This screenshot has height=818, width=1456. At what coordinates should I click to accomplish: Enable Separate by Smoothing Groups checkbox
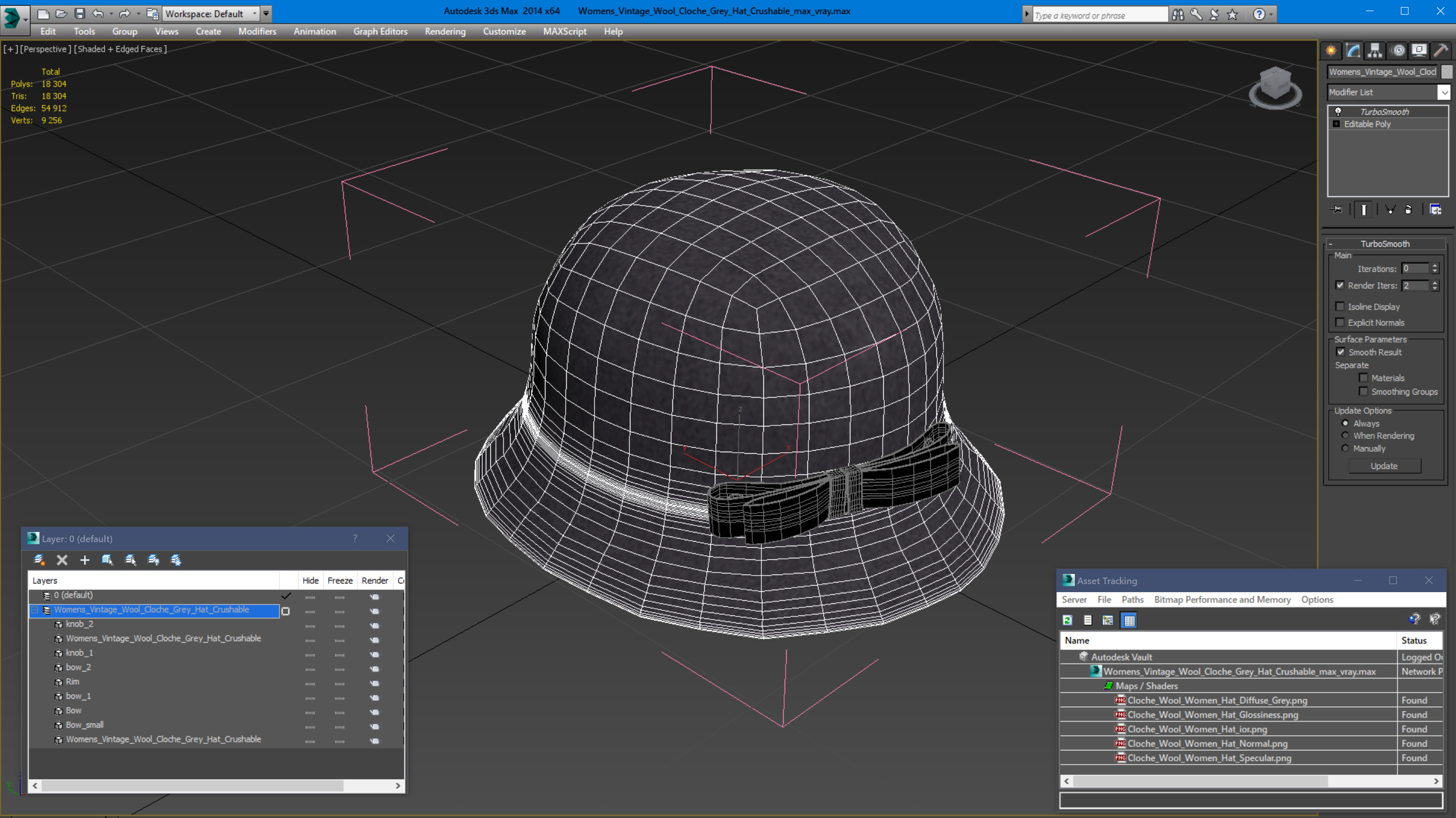(x=1363, y=391)
